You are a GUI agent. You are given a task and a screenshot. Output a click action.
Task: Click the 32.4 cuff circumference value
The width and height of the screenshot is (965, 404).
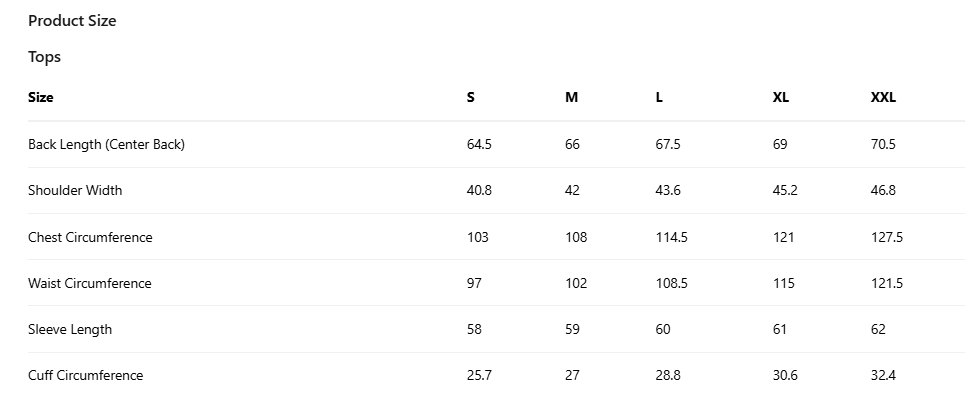pos(883,375)
